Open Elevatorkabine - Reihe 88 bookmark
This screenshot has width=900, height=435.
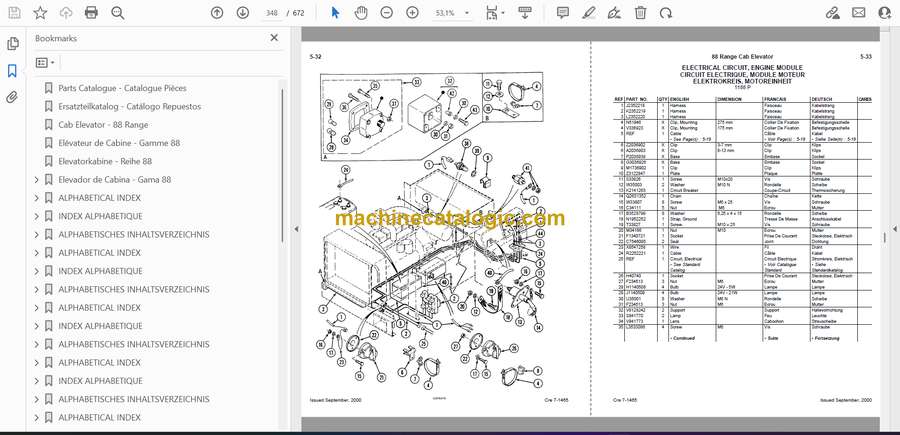pyautogui.click(x=105, y=161)
